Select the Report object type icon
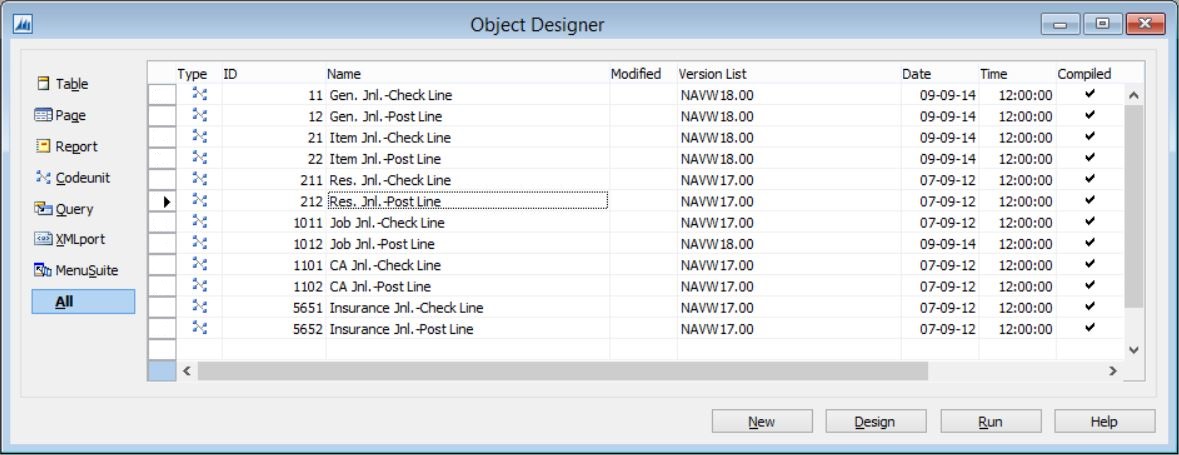The width and height of the screenshot is (1179, 455). pyautogui.click(x=44, y=146)
